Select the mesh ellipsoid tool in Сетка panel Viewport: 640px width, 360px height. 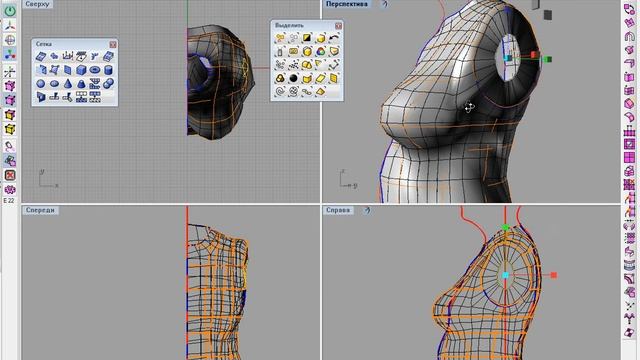point(54,84)
